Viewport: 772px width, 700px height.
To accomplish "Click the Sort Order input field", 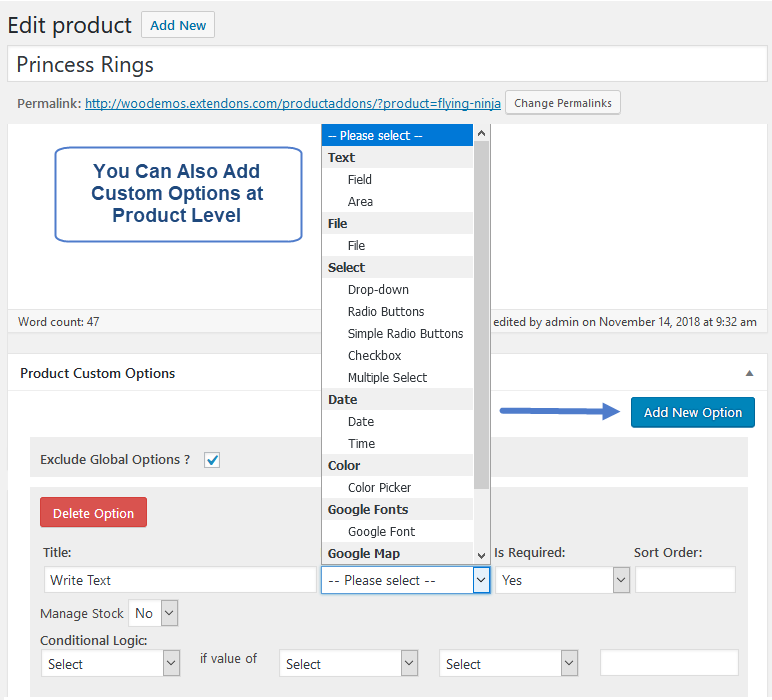I will (x=685, y=580).
